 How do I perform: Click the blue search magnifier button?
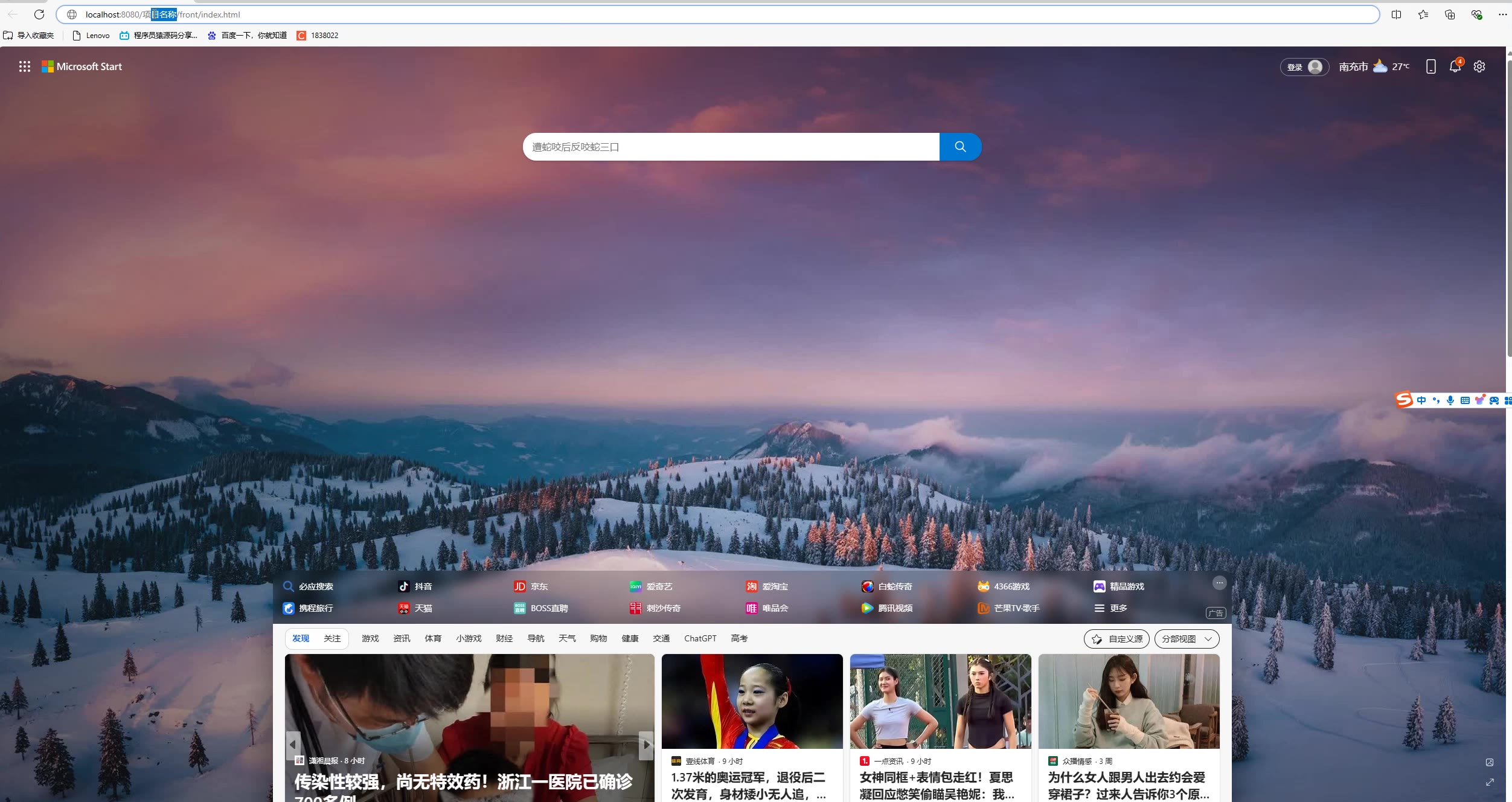(x=960, y=147)
